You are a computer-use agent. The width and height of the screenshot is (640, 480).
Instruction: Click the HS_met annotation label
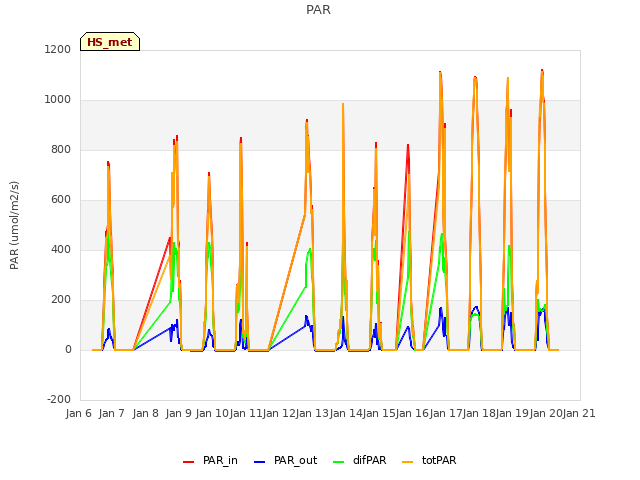(x=110, y=42)
